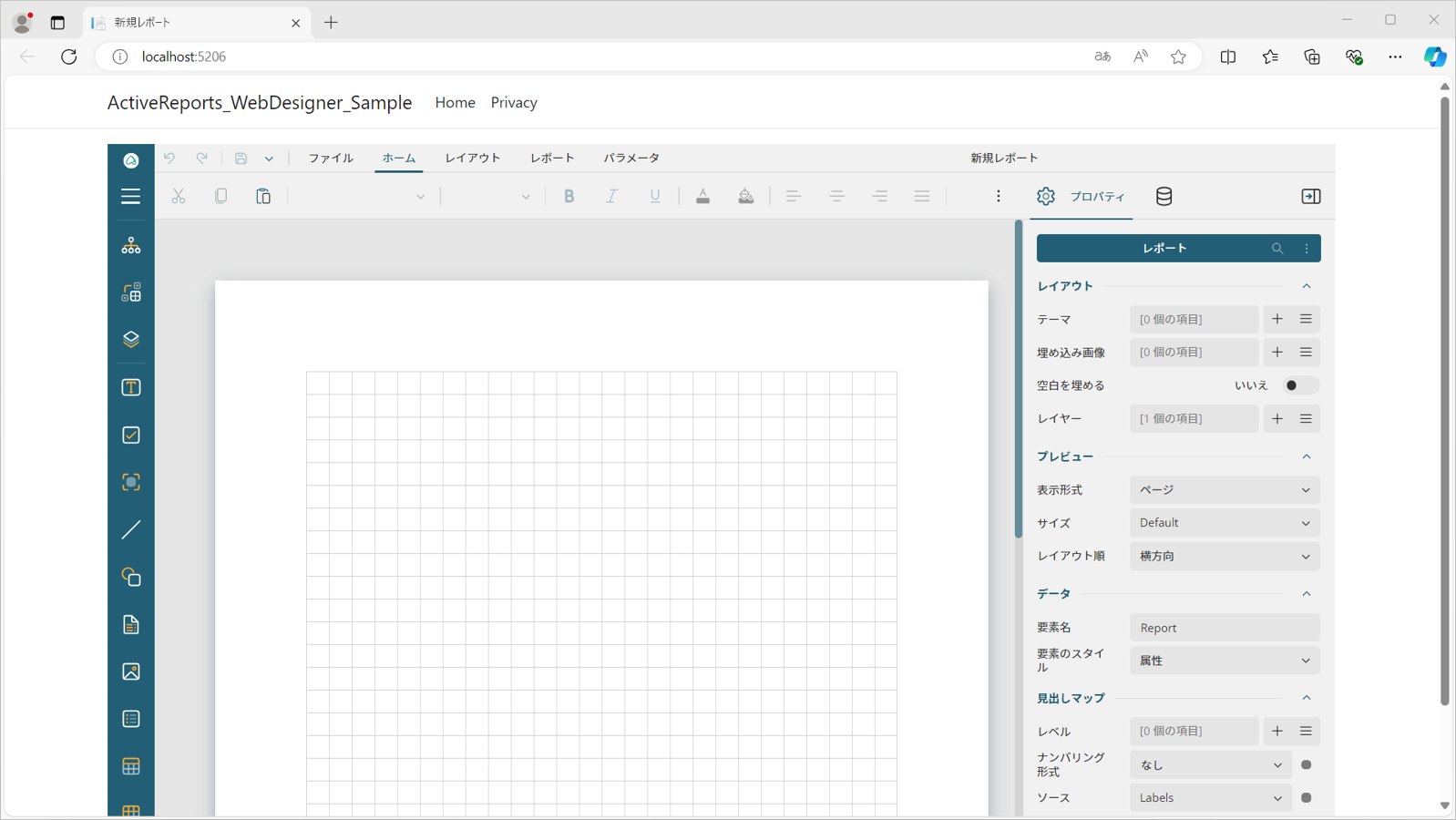The height and width of the screenshot is (820, 1456).
Task: Open the レポート header options menu
Action: click(x=1307, y=249)
